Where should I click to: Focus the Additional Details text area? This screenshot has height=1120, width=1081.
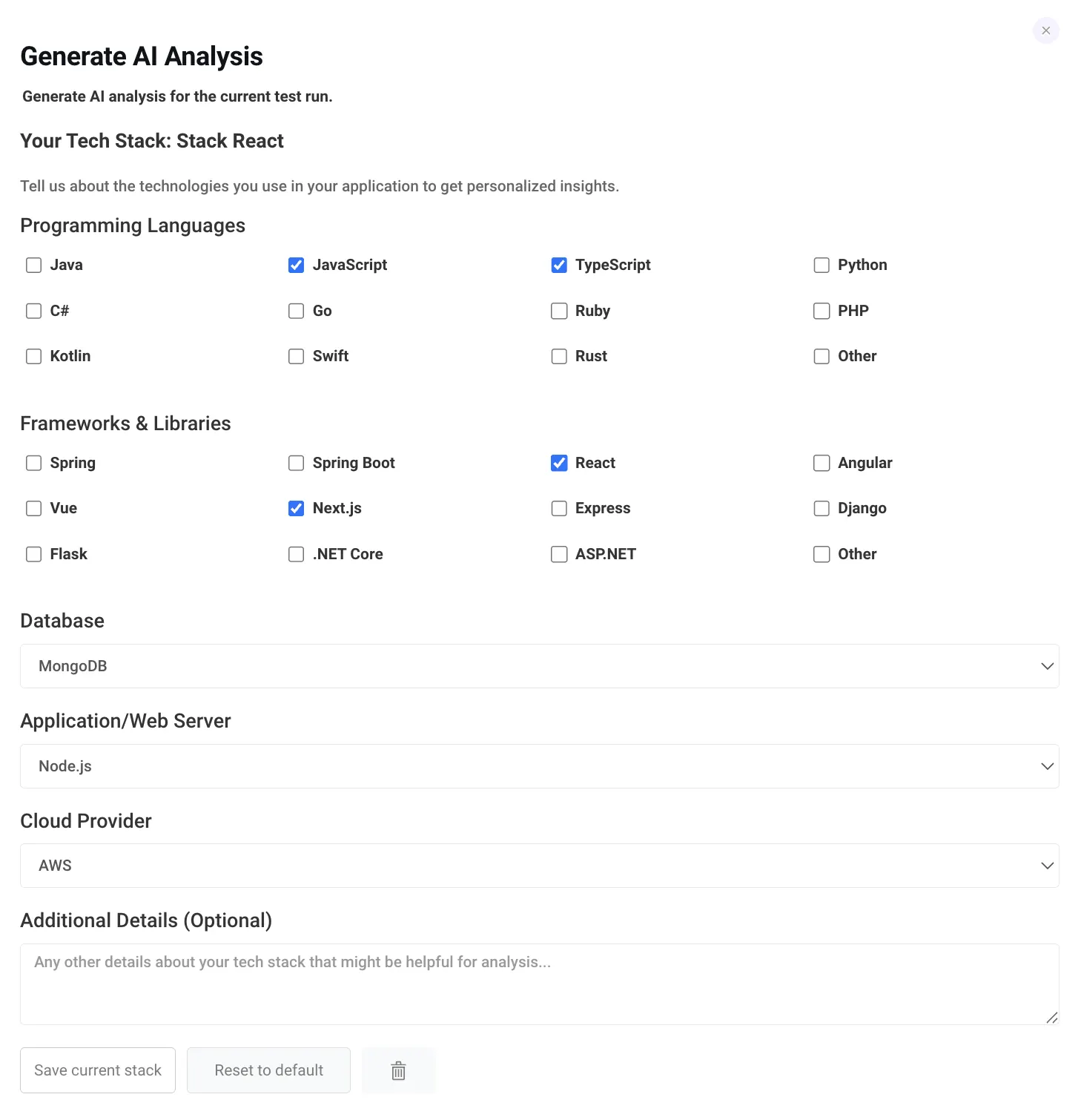click(540, 984)
